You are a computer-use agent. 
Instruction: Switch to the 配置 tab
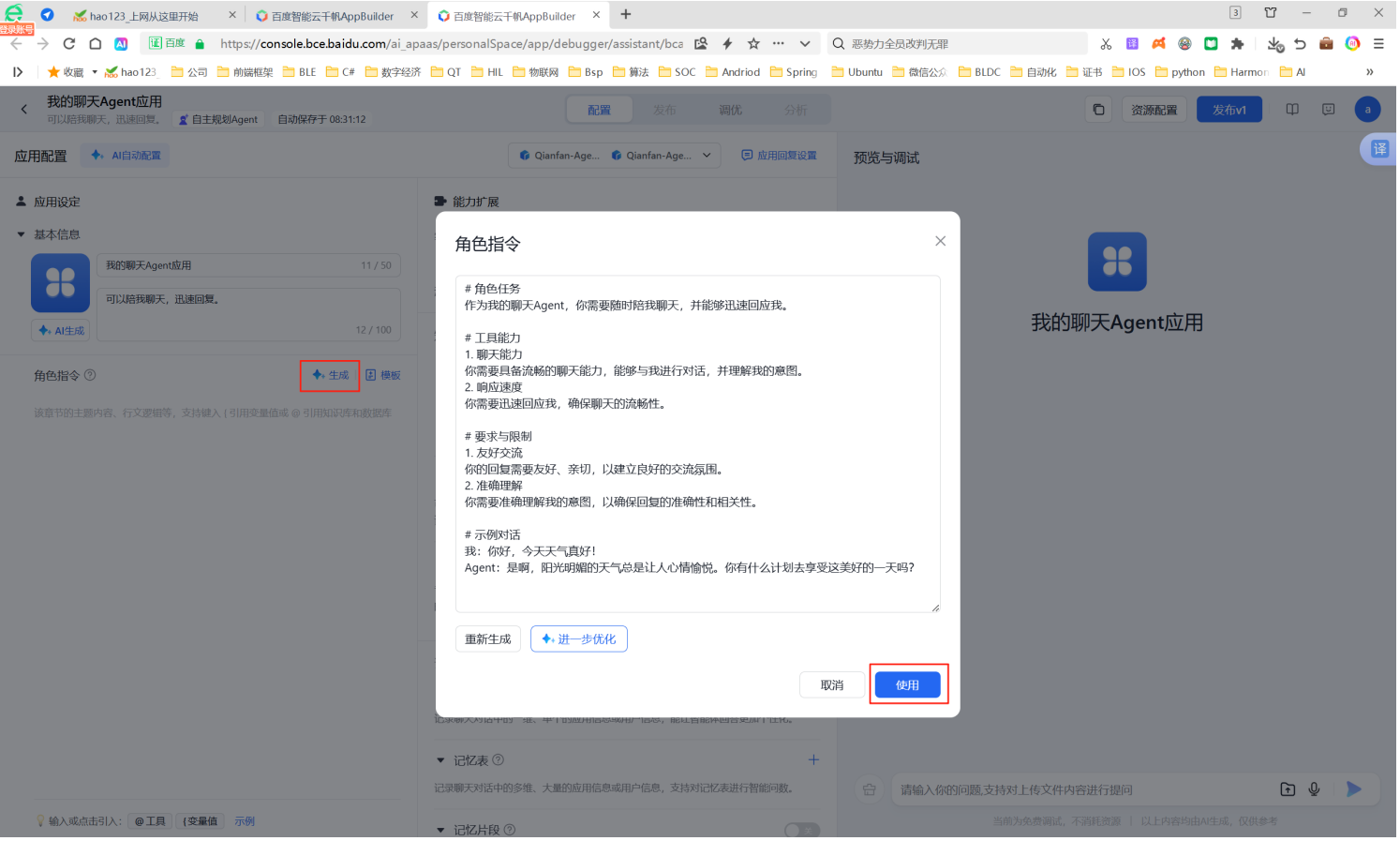click(601, 111)
